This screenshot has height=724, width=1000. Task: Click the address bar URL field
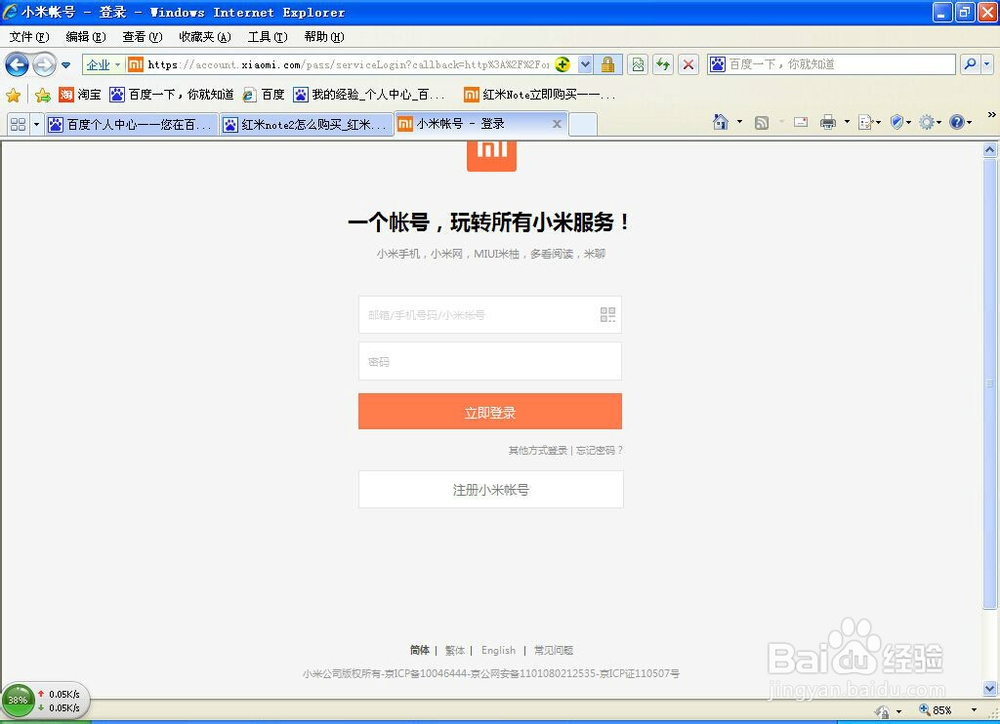pyautogui.click(x=348, y=64)
